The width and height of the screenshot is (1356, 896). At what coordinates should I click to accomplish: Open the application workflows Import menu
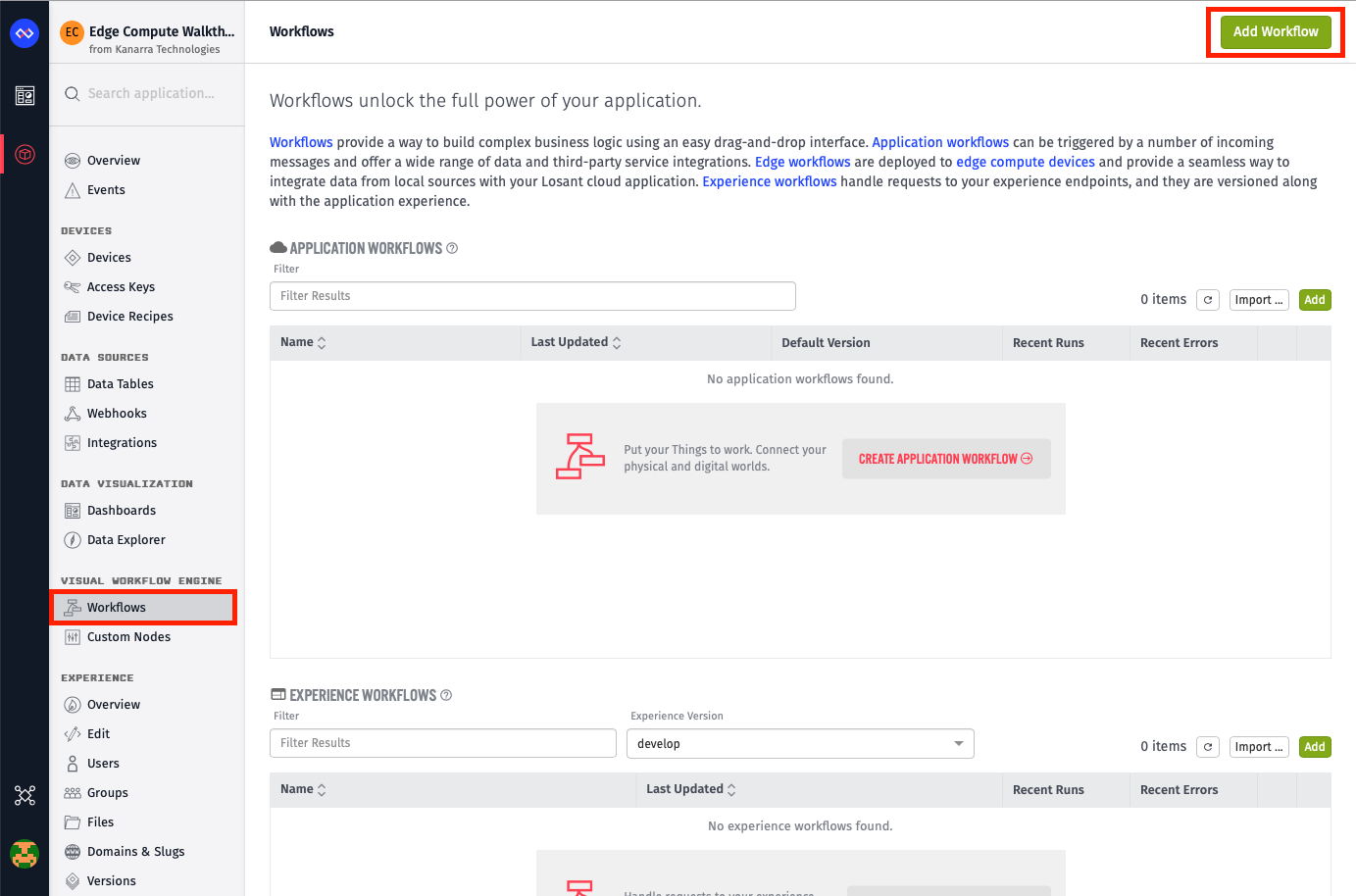1259,300
